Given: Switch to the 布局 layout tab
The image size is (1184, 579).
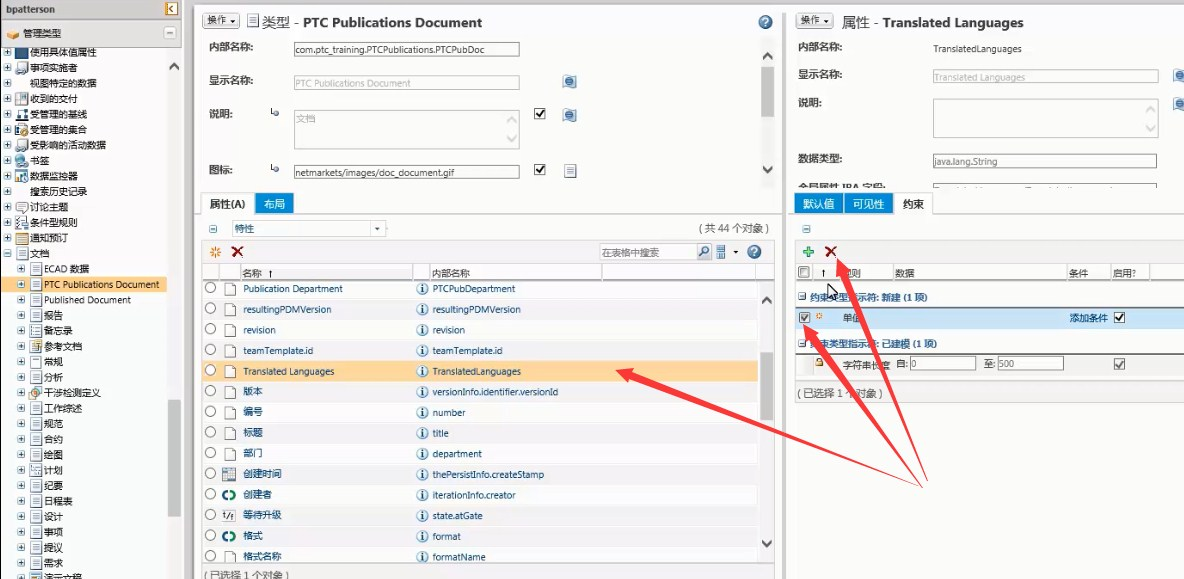Looking at the screenshot, I should click(x=274, y=204).
